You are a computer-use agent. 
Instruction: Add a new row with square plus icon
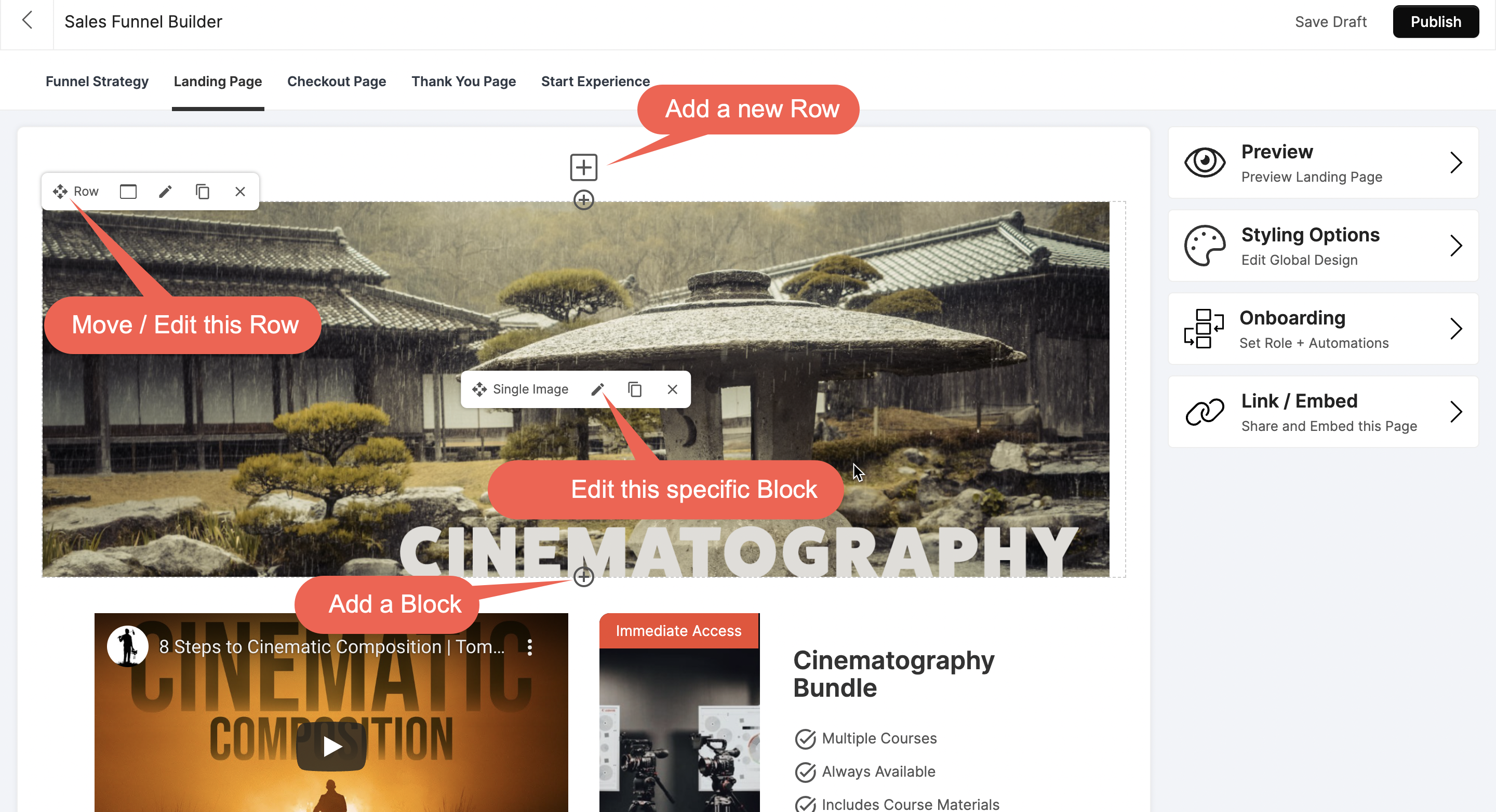pyautogui.click(x=584, y=167)
